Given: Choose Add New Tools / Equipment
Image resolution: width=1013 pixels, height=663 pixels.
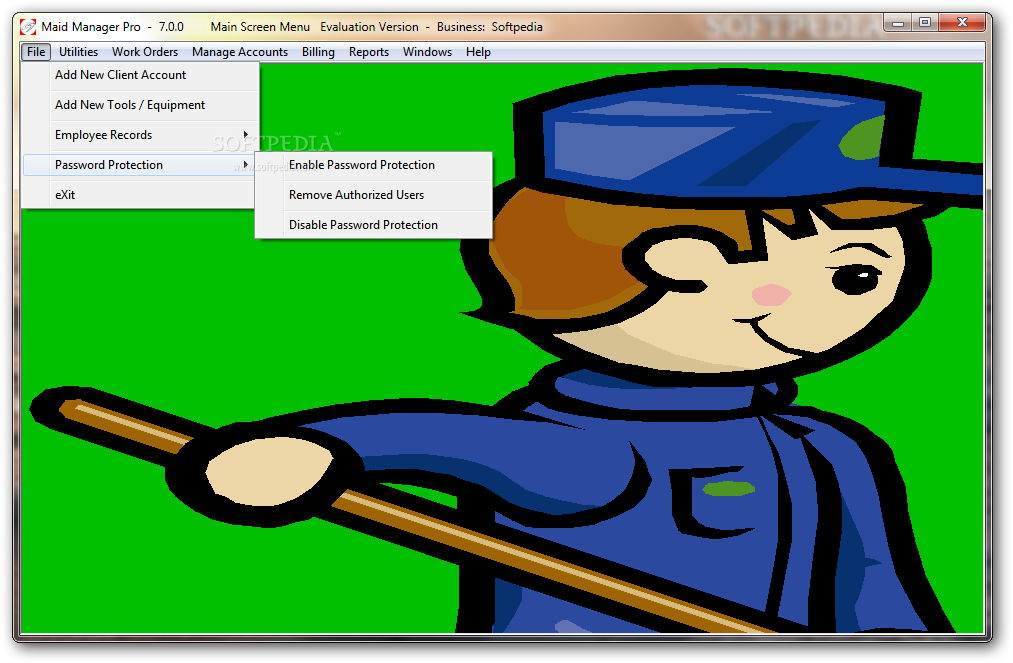Looking at the screenshot, I should click(140, 105).
